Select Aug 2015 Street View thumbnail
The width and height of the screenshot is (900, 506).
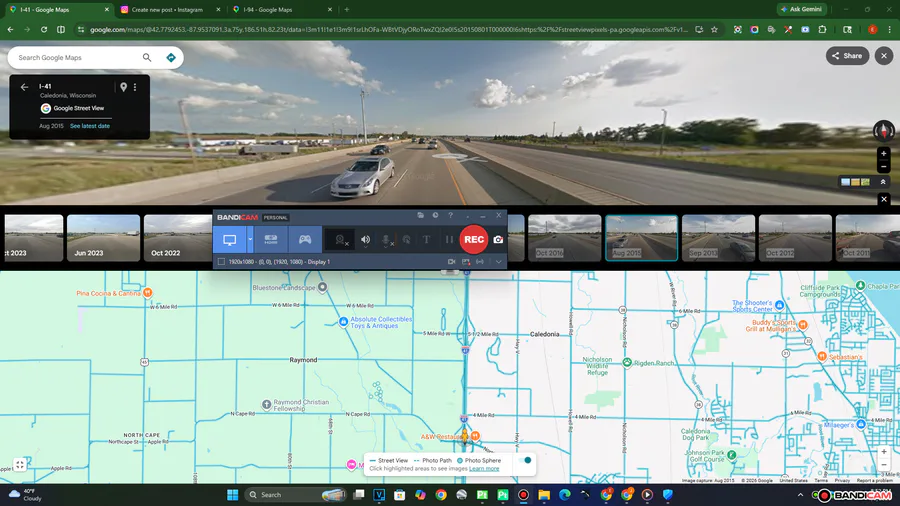641,238
